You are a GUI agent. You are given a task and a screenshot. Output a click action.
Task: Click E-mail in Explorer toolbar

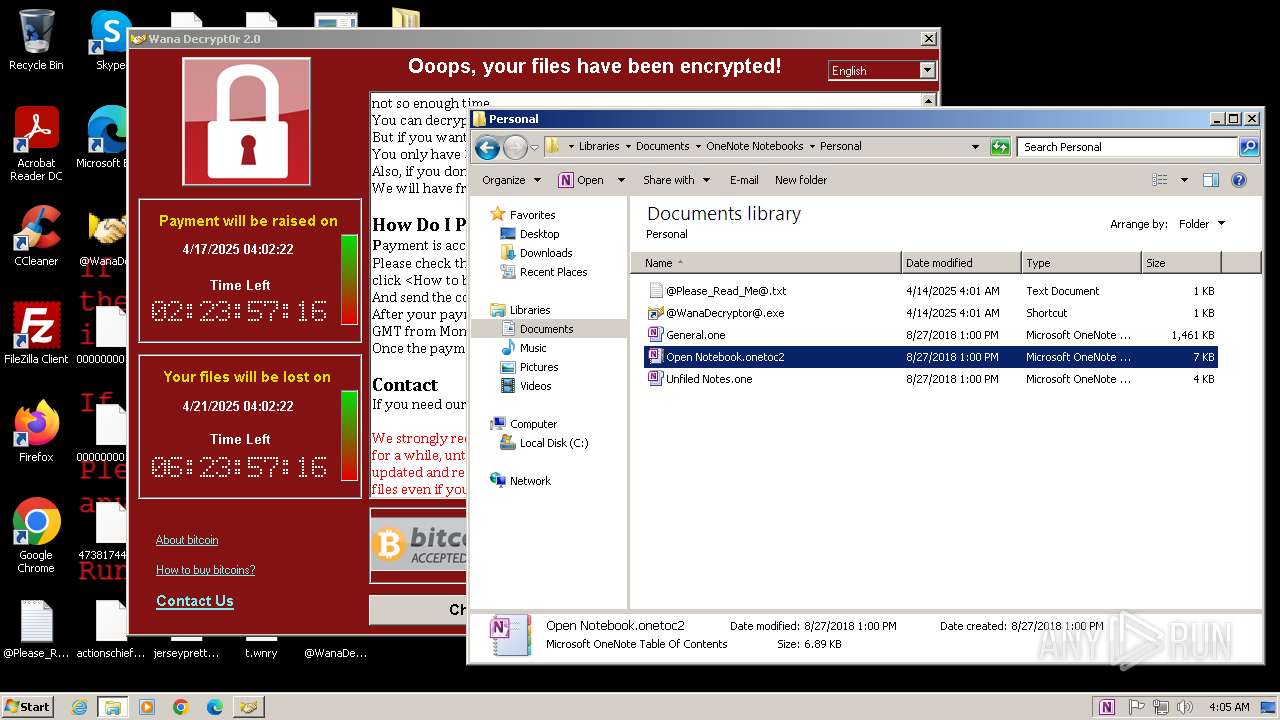(x=744, y=180)
